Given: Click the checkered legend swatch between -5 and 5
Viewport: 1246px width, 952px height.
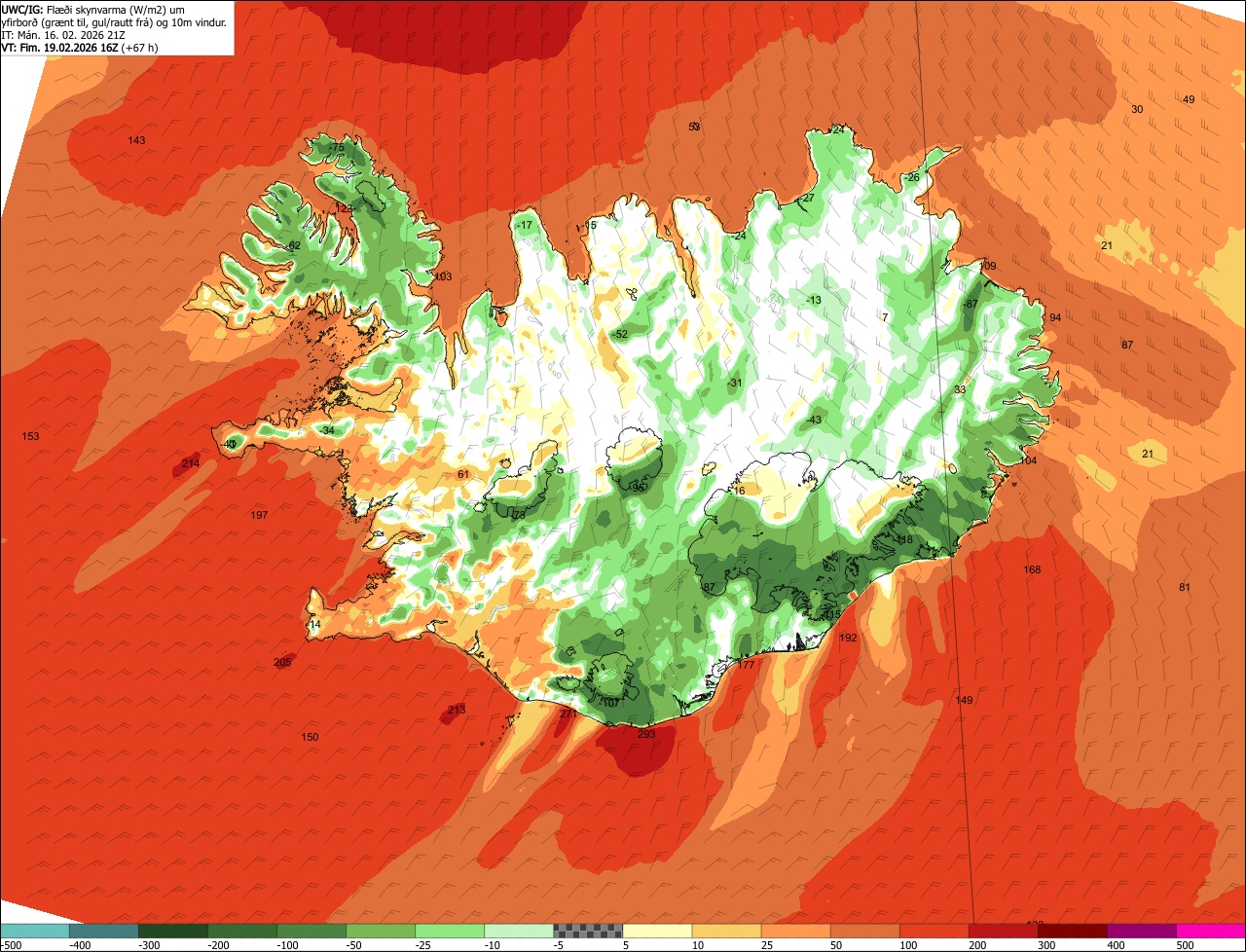Looking at the screenshot, I should coord(588,931).
